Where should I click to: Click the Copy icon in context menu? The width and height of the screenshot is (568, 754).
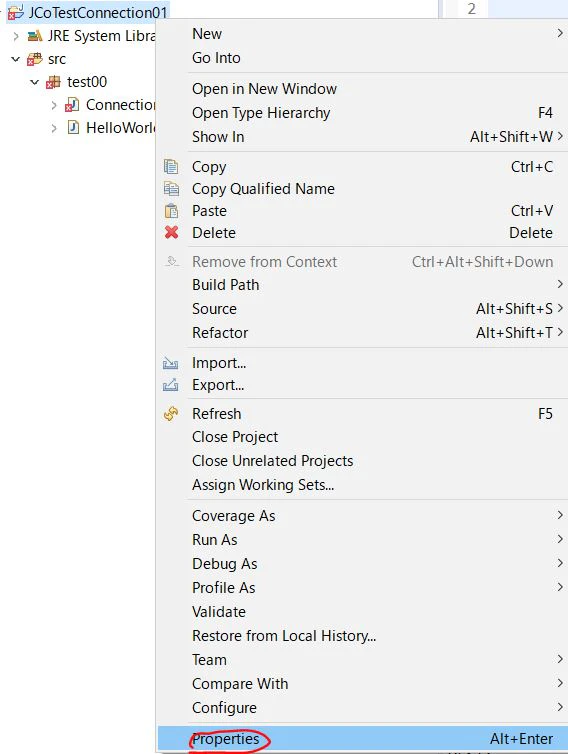pos(171,167)
